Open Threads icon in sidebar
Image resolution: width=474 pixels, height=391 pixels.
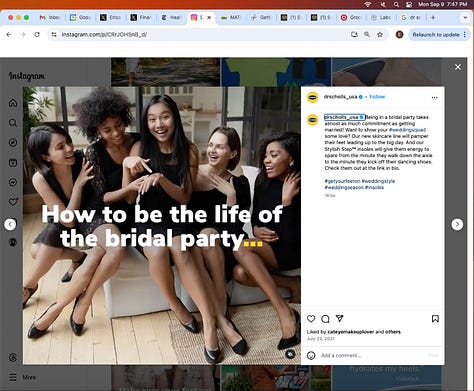(x=13, y=357)
